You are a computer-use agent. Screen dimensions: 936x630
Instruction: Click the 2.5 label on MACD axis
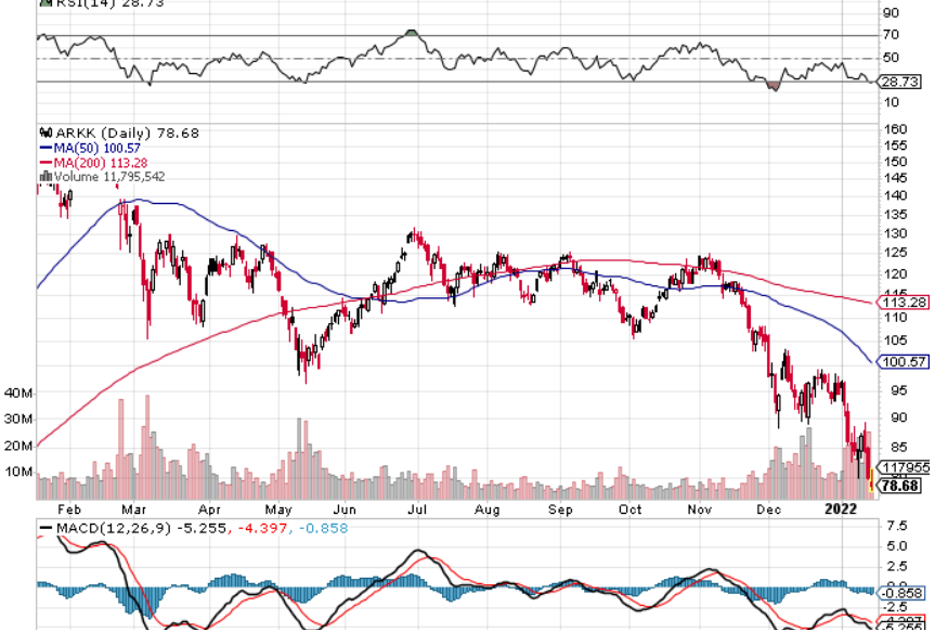click(897, 566)
